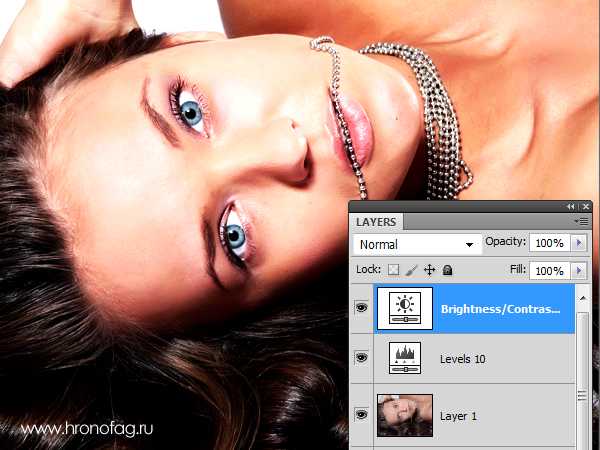Close the Layers panel
The width and height of the screenshot is (600, 450).
pos(586,207)
